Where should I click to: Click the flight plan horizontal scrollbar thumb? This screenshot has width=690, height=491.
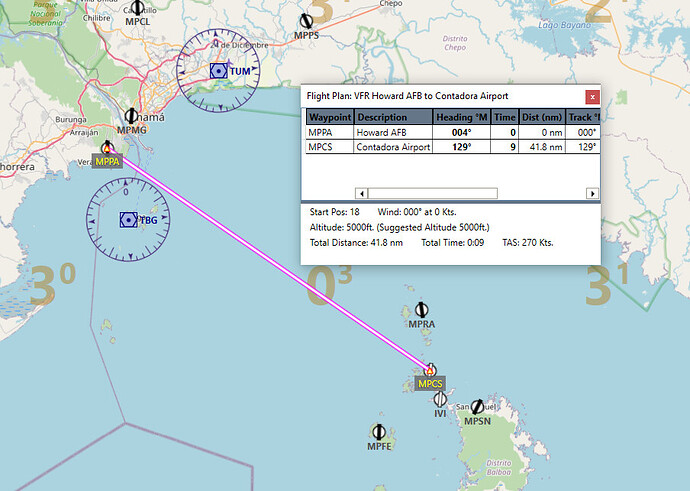[x=433, y=193]
